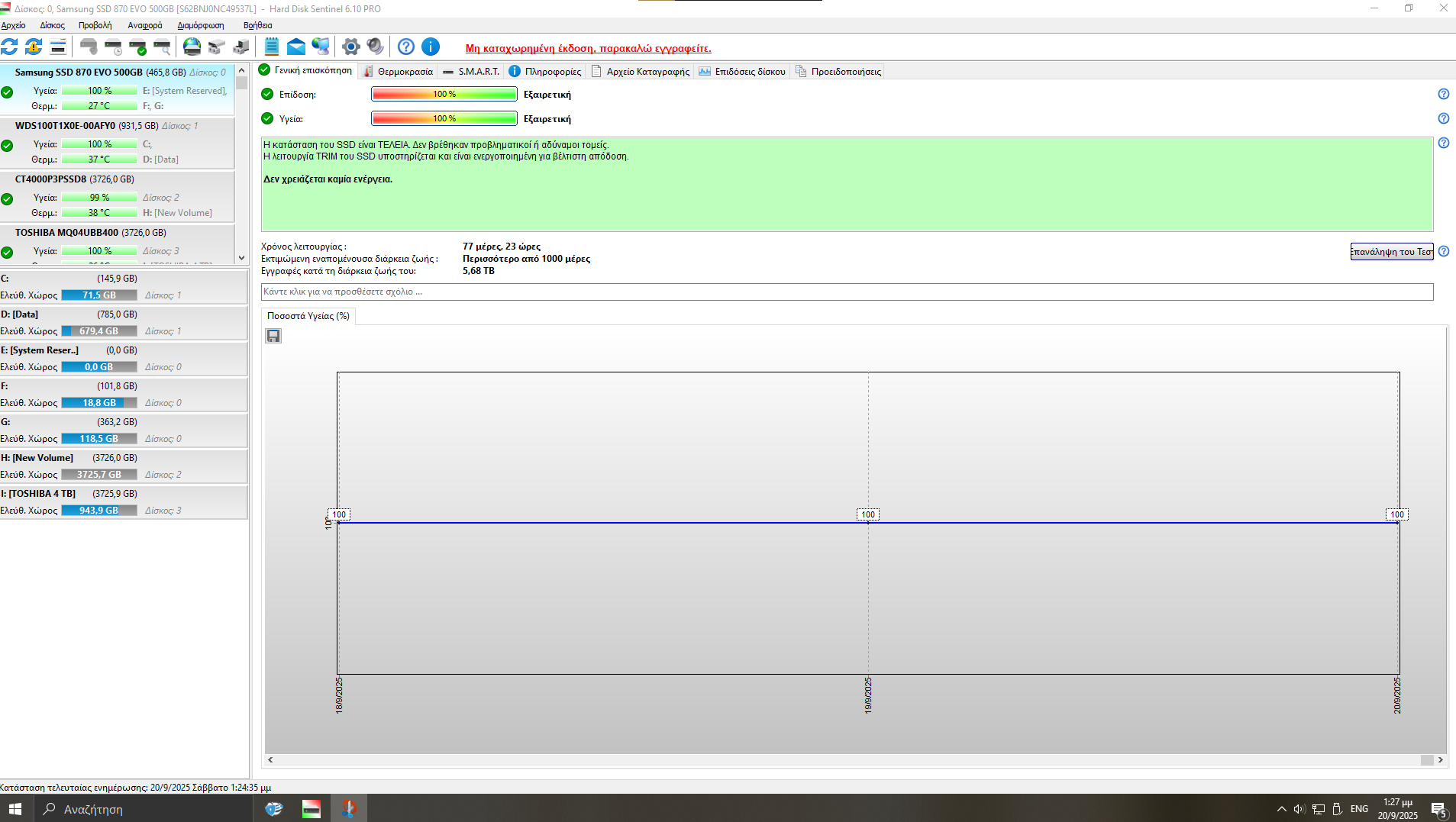This screenshot has width=1456, height=822.
Task: Select the TOSHIBA MQ04UBB400 disk
Action: [x=117, y=243]
